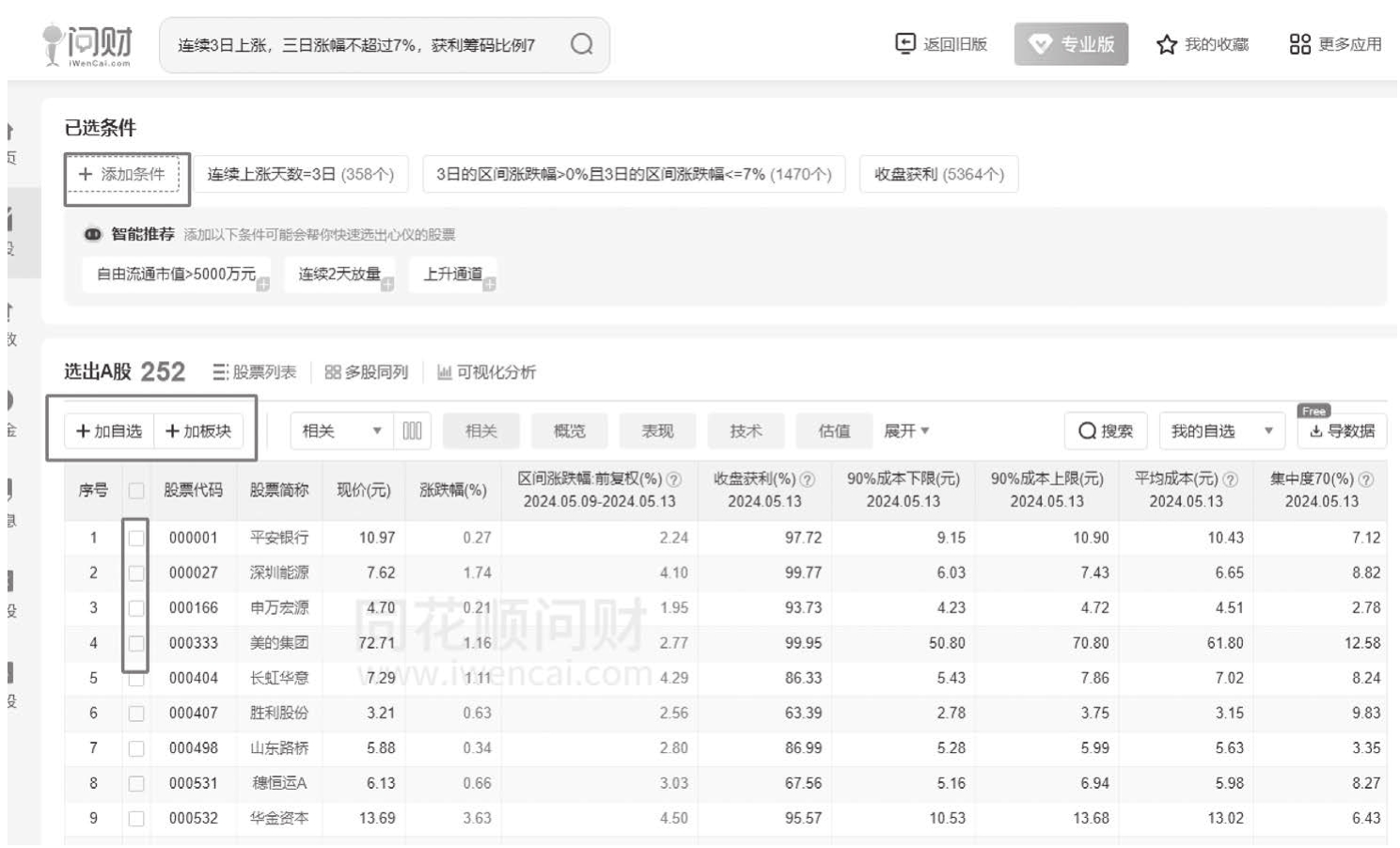
Task: Check the box for 穗恒运A row
Action: 136,783
